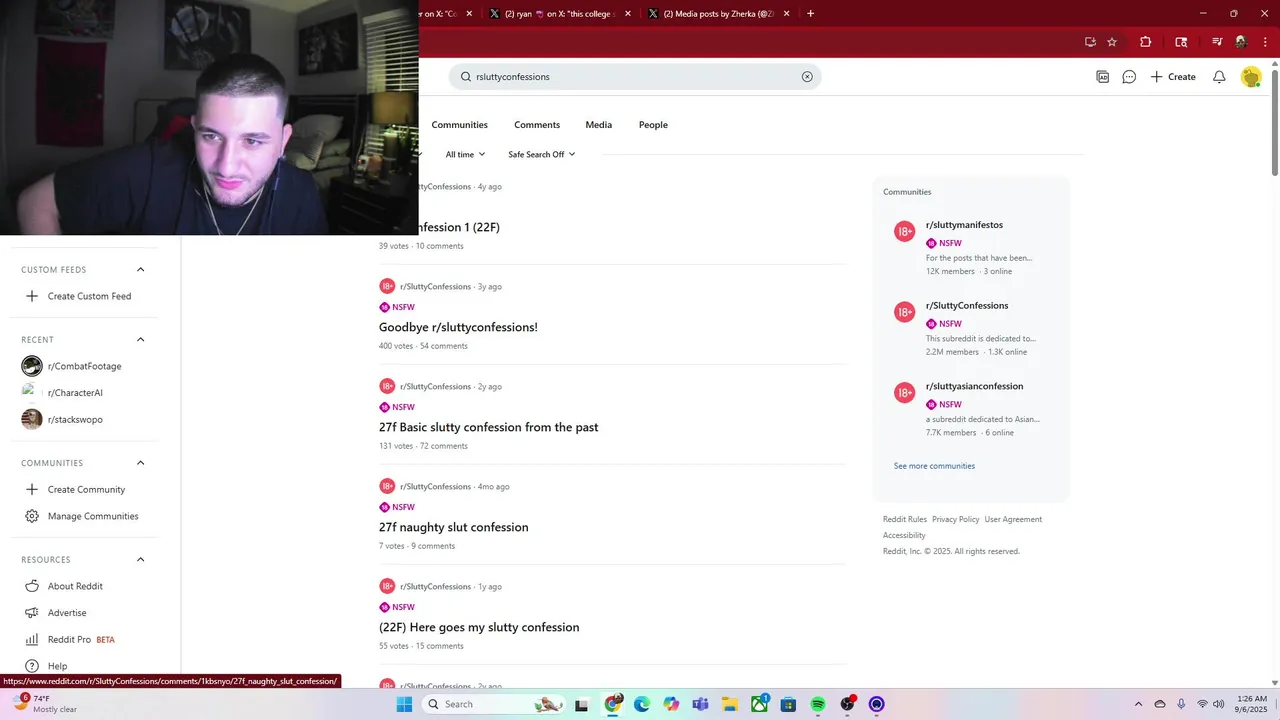The width and height of the screenshot is (1280, 720).
Task: Click the 18+ avatar beside r/sluttymanifestos
Action: (905, 232)
